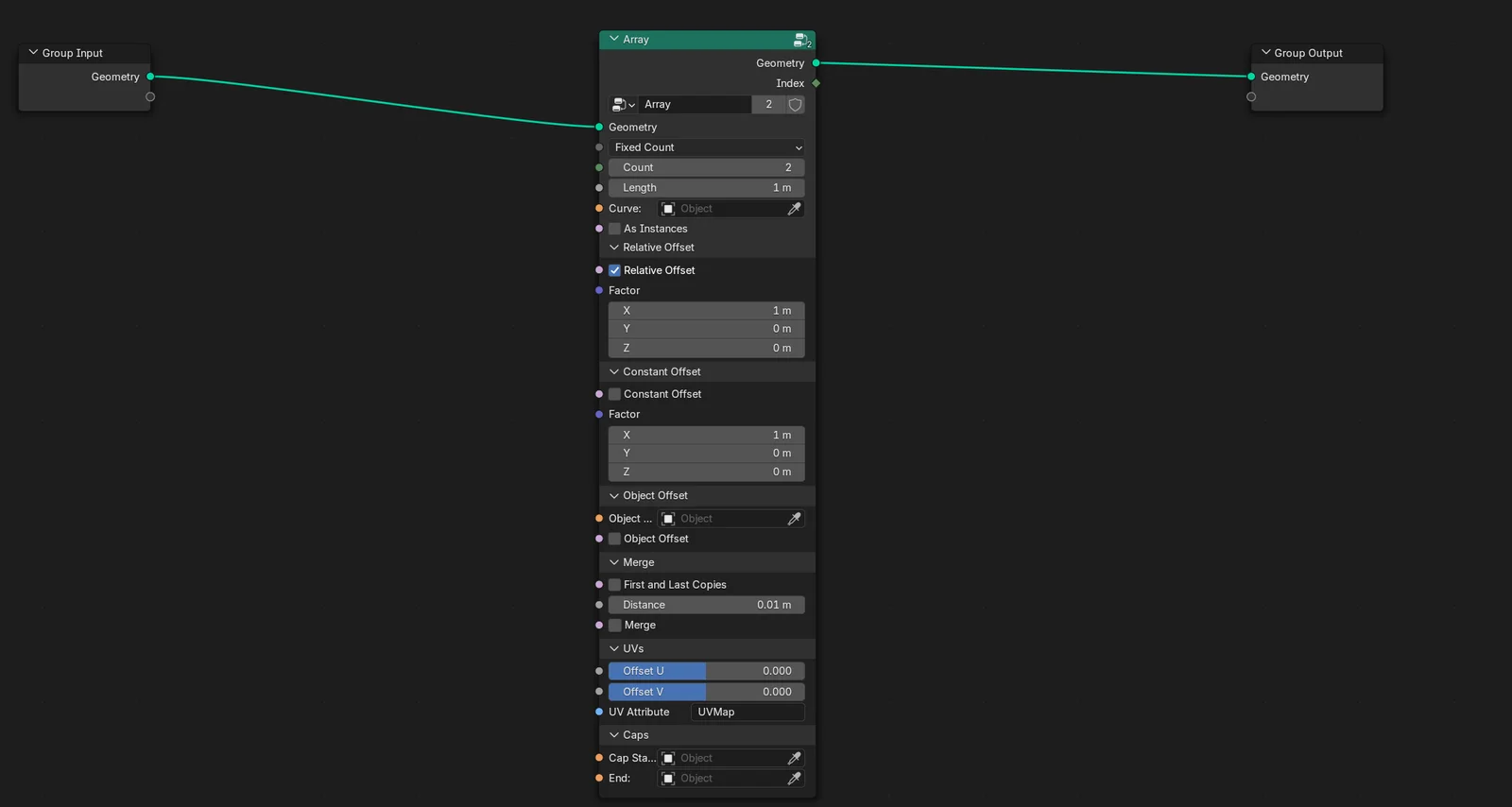
Task: Uncheck the Relative Offset checkbox
Action: tap(615, 270)
